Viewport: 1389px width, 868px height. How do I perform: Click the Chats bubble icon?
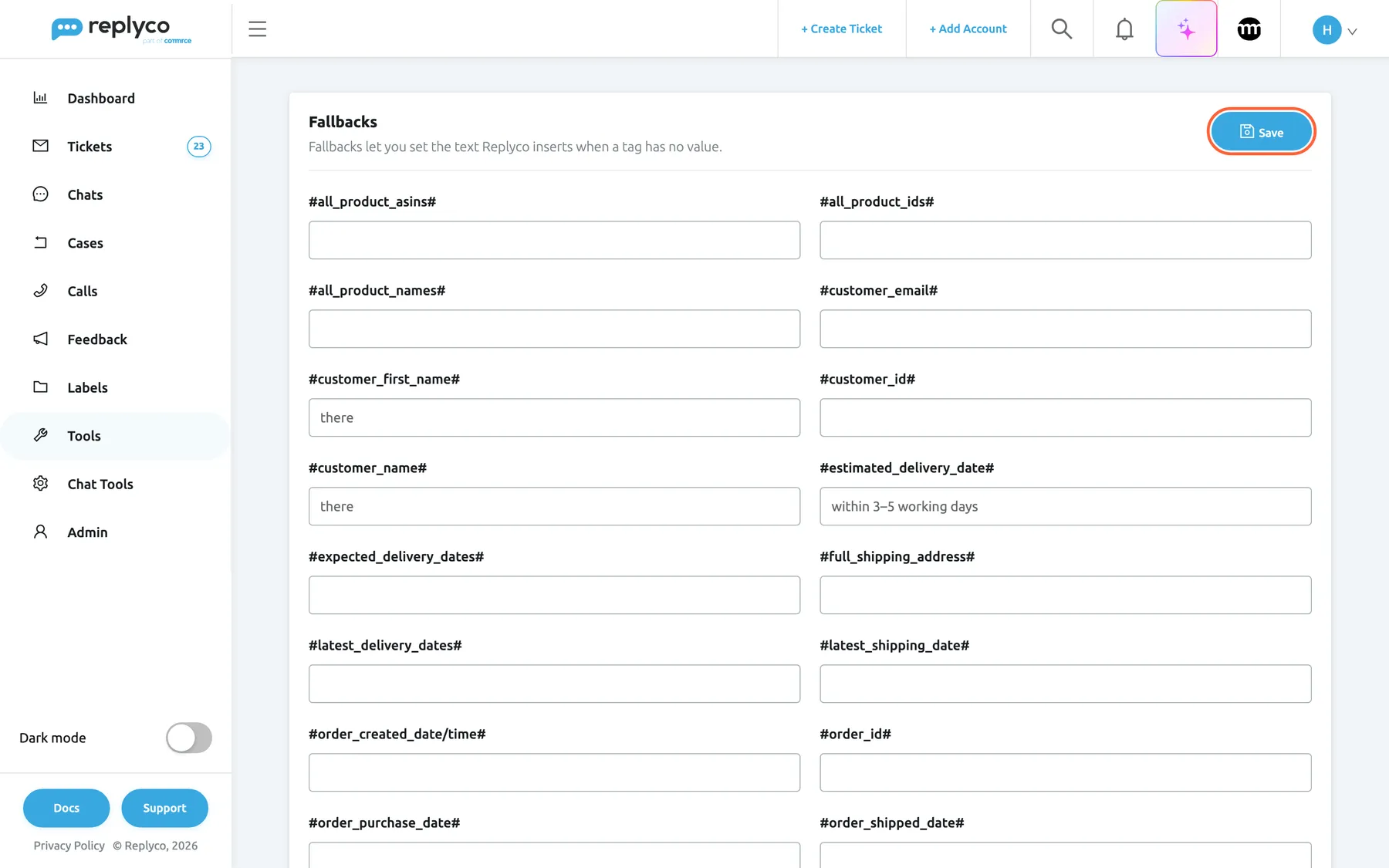pyautogui.click(x=40, y=194)
